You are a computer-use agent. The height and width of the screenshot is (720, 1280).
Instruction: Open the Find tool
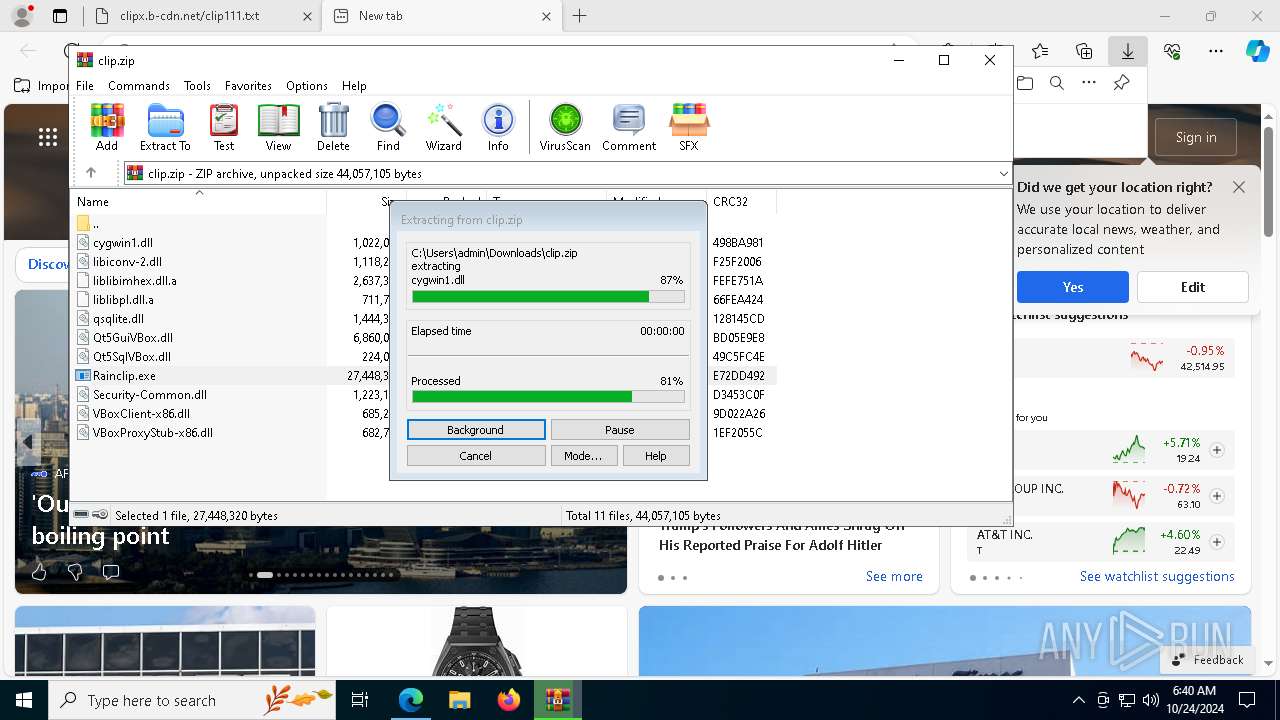point(388,127)
